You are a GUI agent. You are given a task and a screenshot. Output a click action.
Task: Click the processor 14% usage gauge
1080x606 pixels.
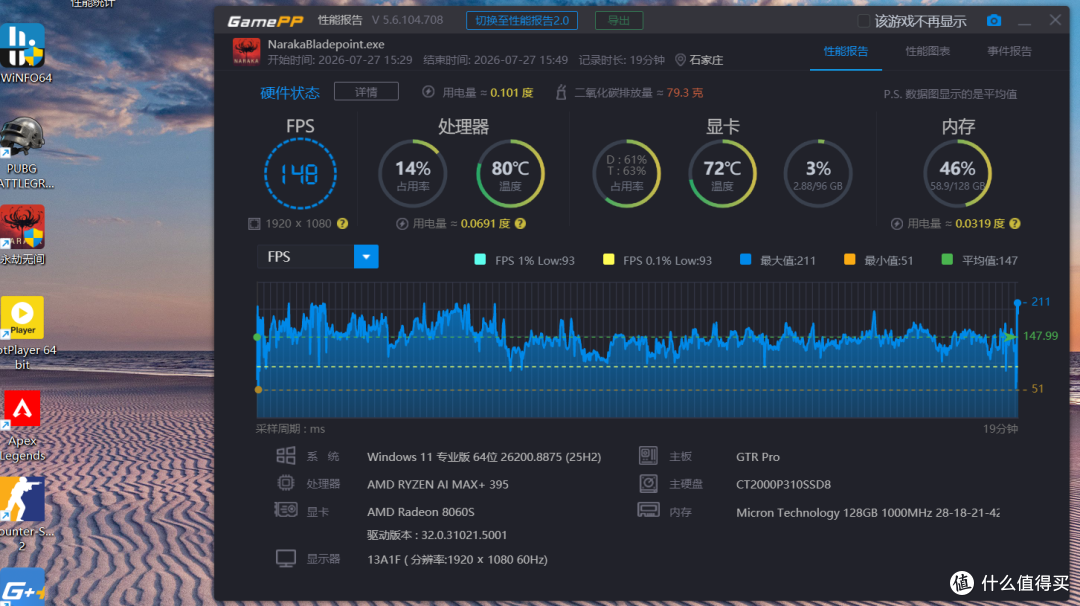(x=413, y=174)
